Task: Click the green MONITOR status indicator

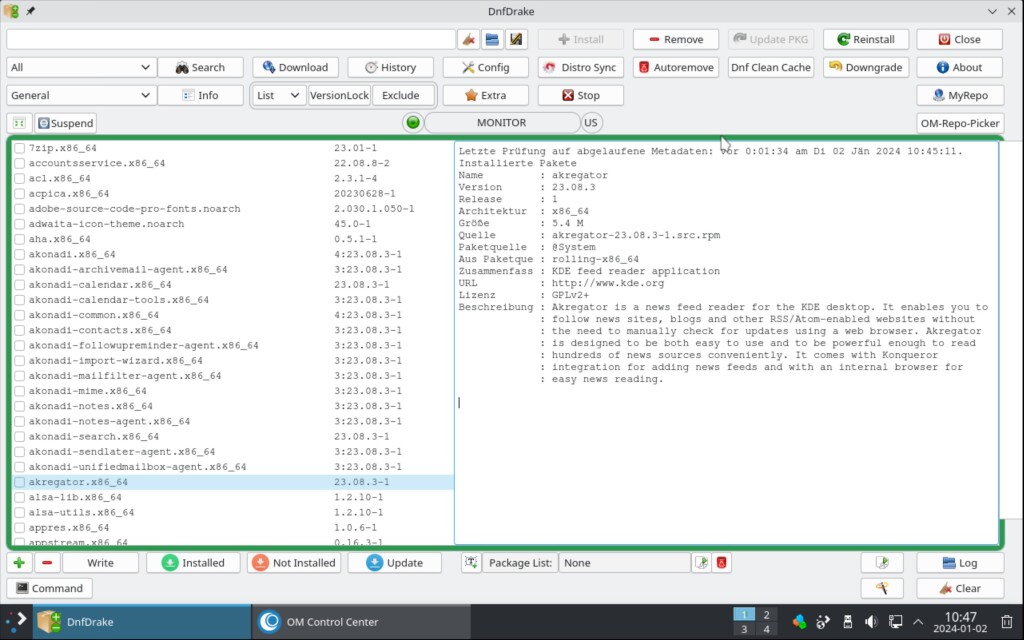Action: coord(413,123)
